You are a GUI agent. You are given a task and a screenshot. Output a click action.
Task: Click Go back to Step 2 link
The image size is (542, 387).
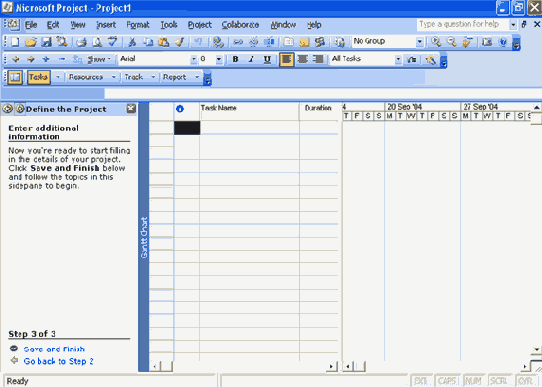click(58, 361)
